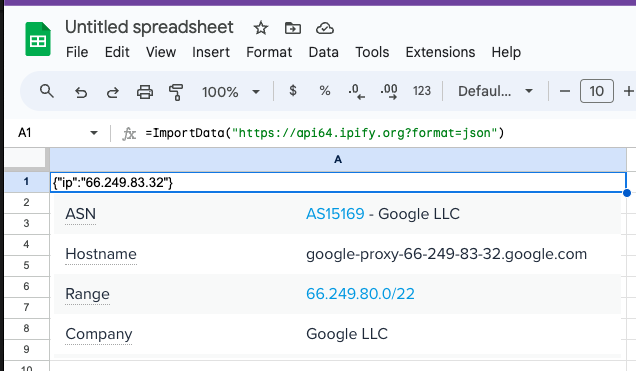Decrease decimal places
Screen dimensions: 636x371
coord(357,91)
